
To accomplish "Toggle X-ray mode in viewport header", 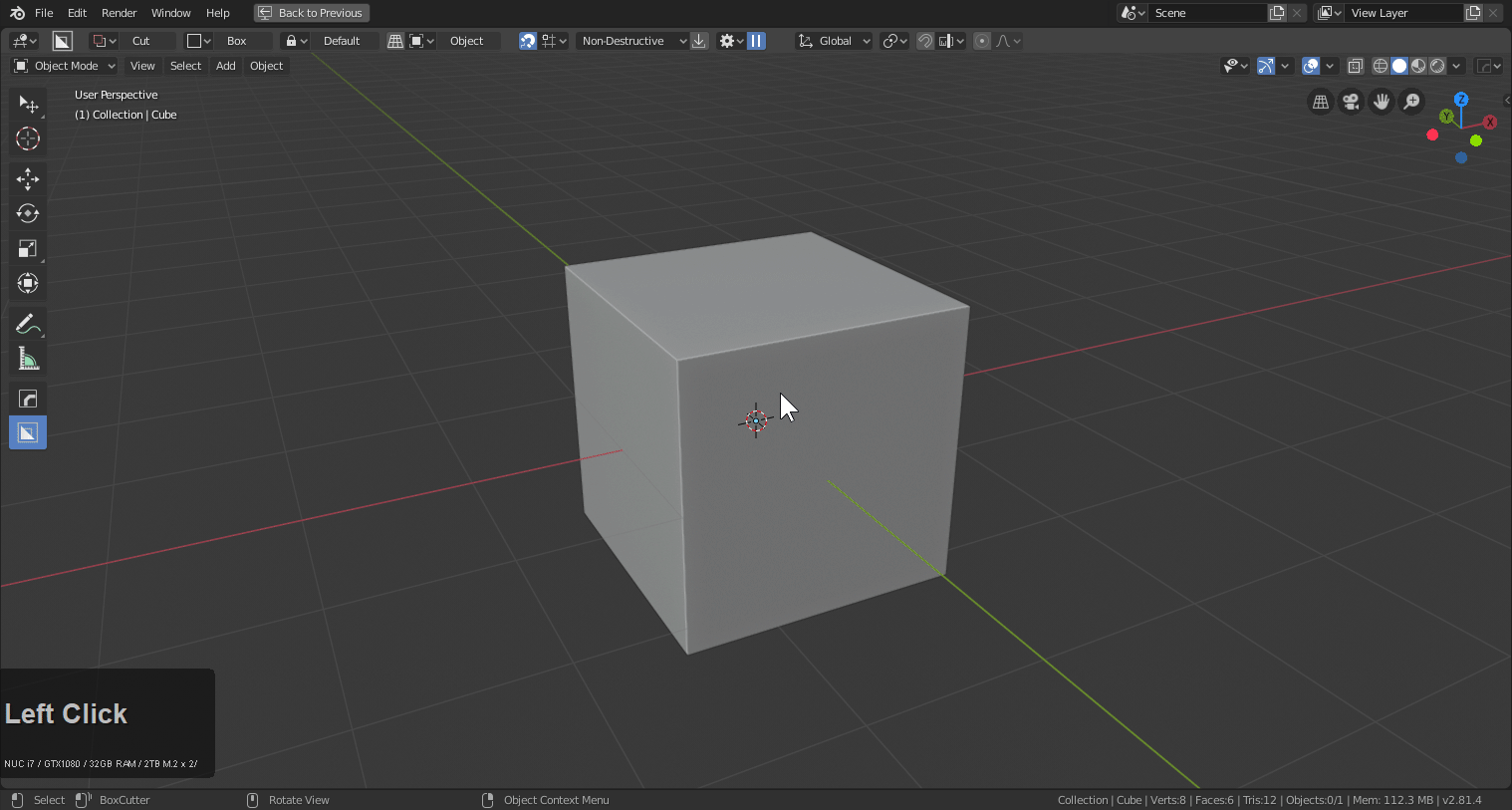I will [x=1355, y=66].
